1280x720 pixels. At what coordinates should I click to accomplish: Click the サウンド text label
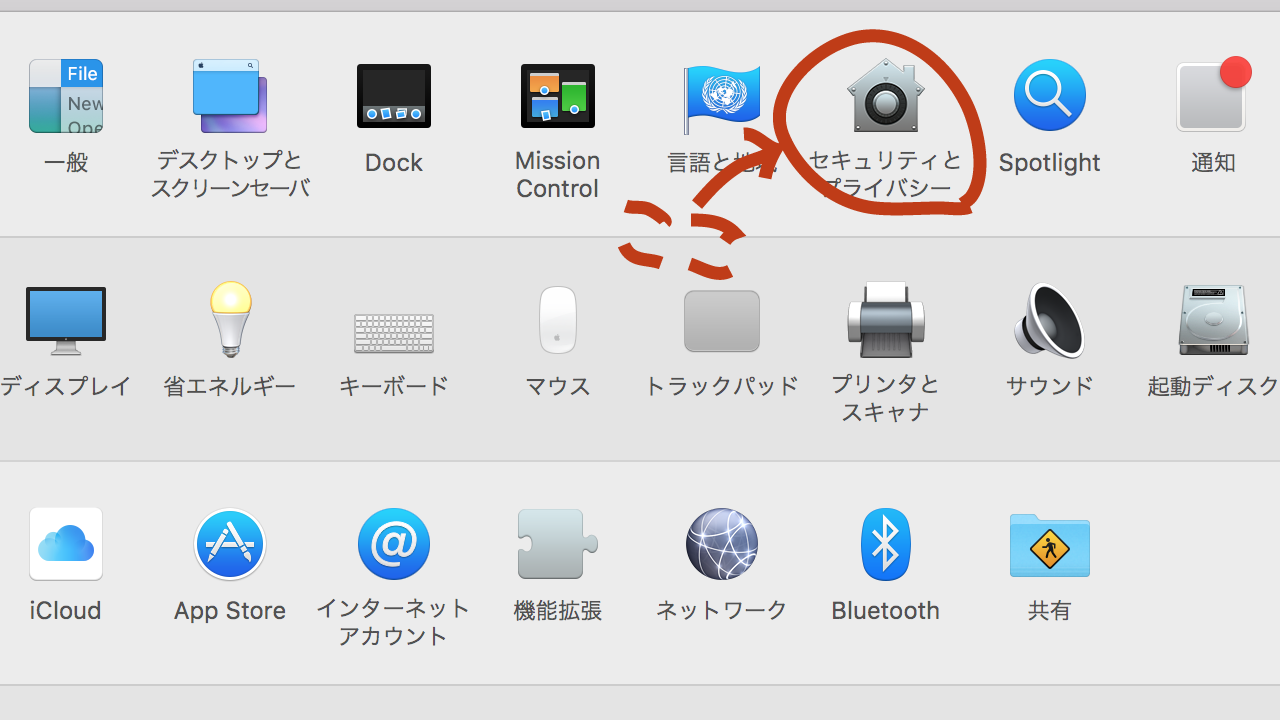point(1050,386)
